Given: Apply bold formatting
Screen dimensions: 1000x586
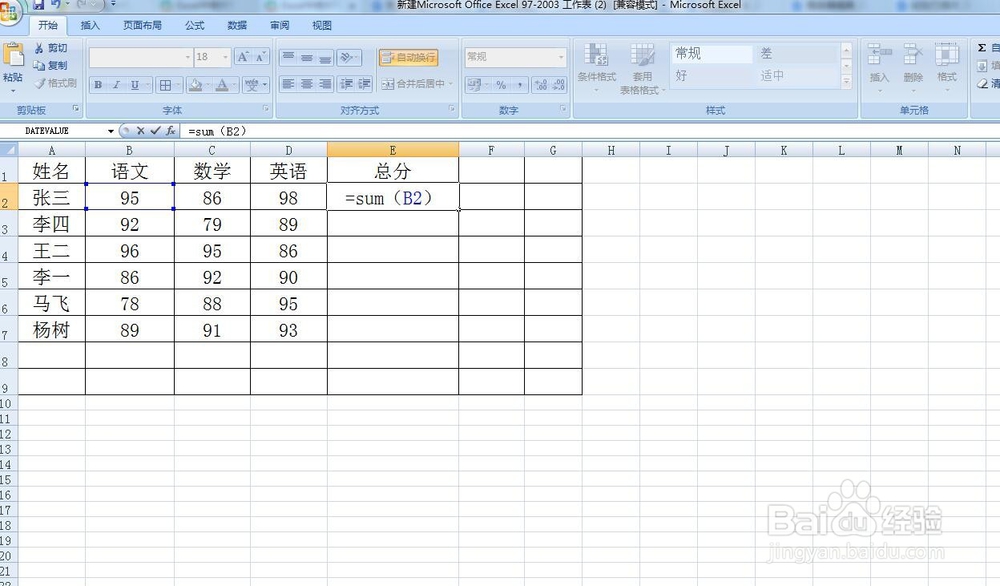Looking at the screenshot, I should tap(98, 84).
